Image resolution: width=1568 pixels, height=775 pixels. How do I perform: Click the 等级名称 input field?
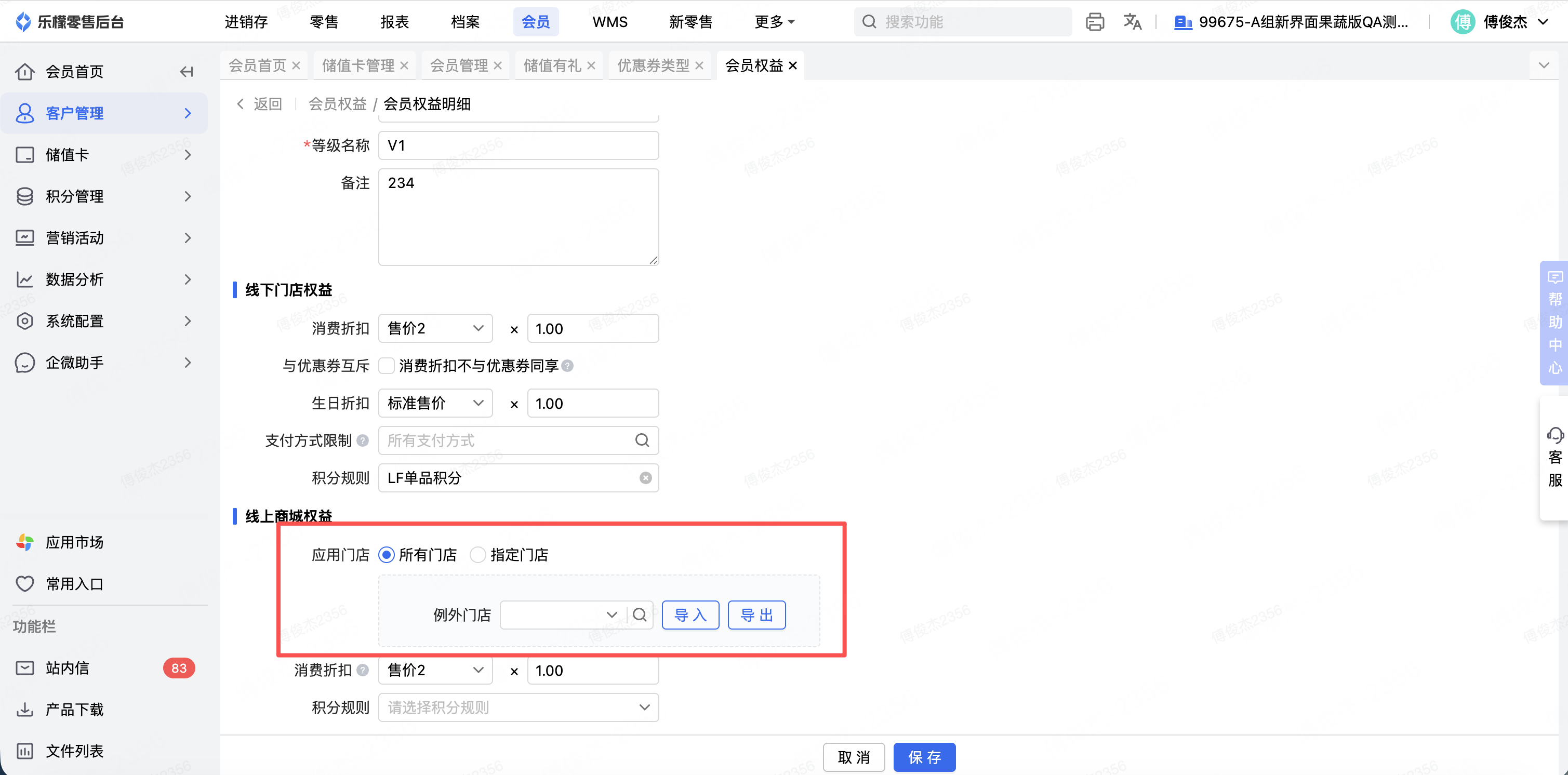pos(518,145)
